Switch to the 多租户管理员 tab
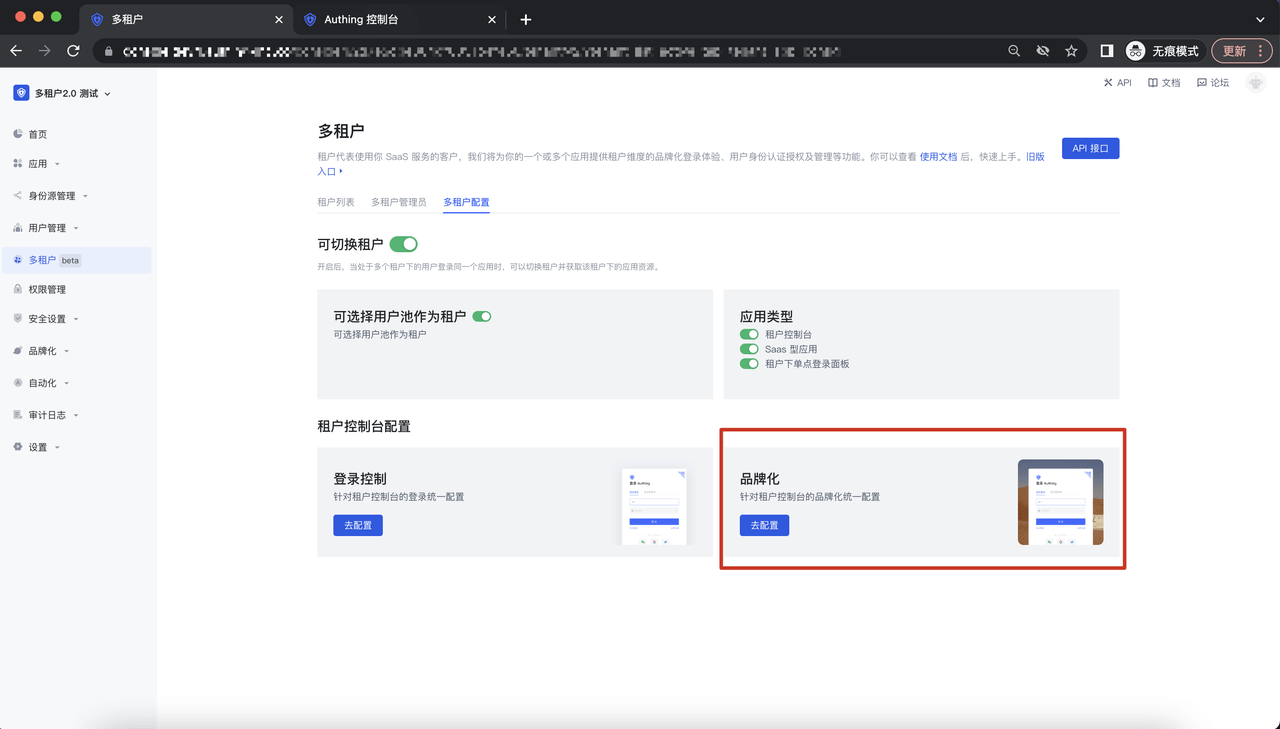 pos(398,202)
